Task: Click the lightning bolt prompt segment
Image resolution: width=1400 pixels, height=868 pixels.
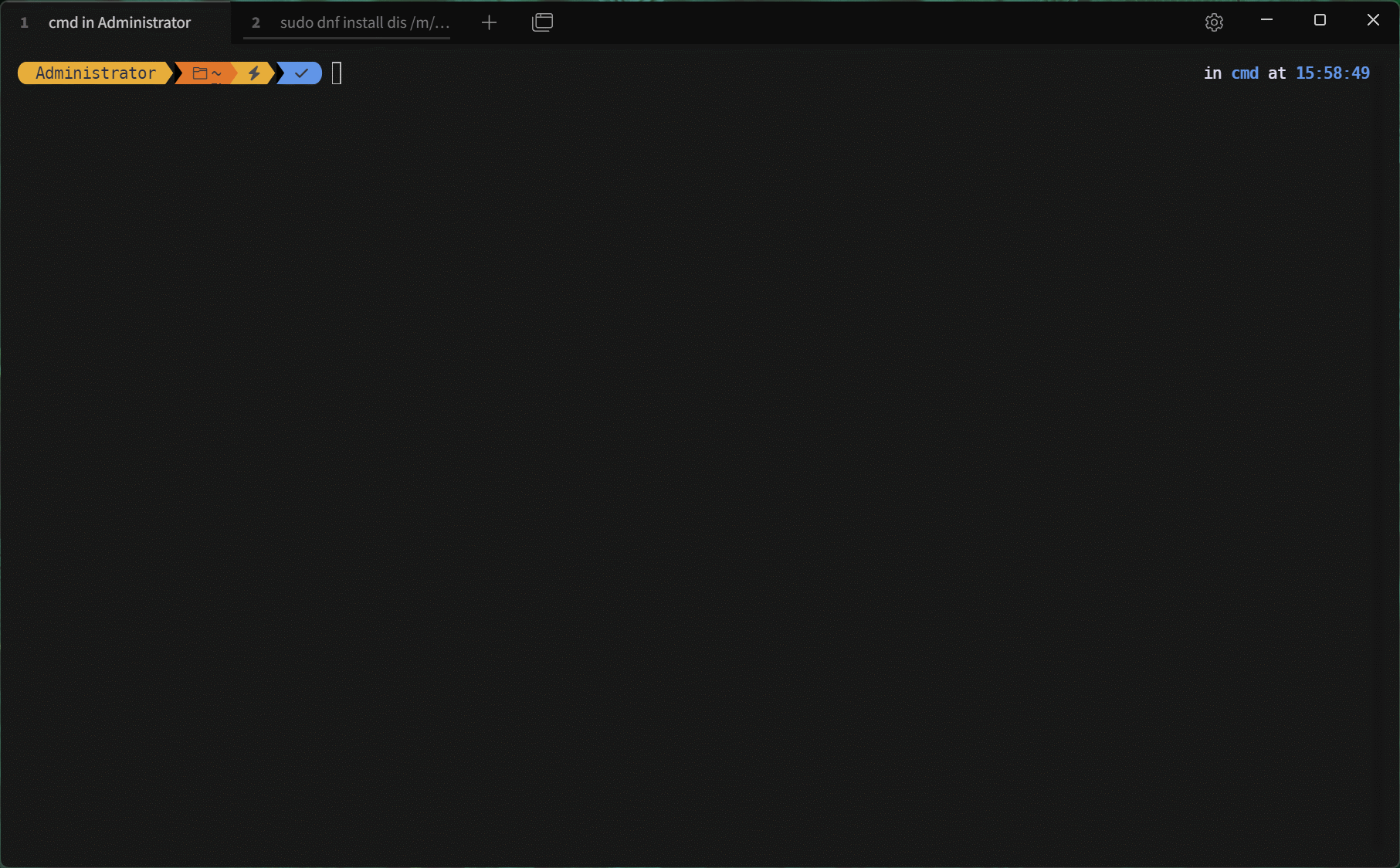Action: [x=254, y=73]
